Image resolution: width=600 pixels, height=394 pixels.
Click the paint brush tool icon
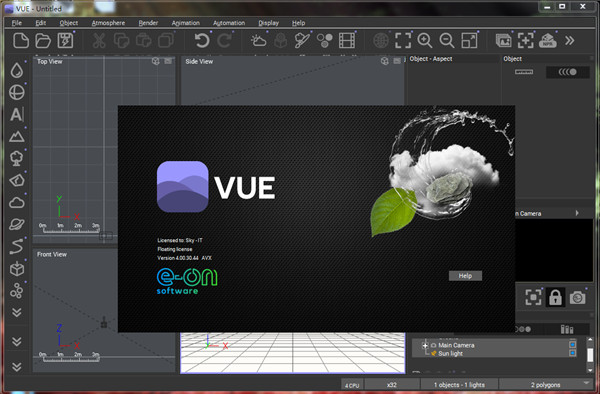302,41
